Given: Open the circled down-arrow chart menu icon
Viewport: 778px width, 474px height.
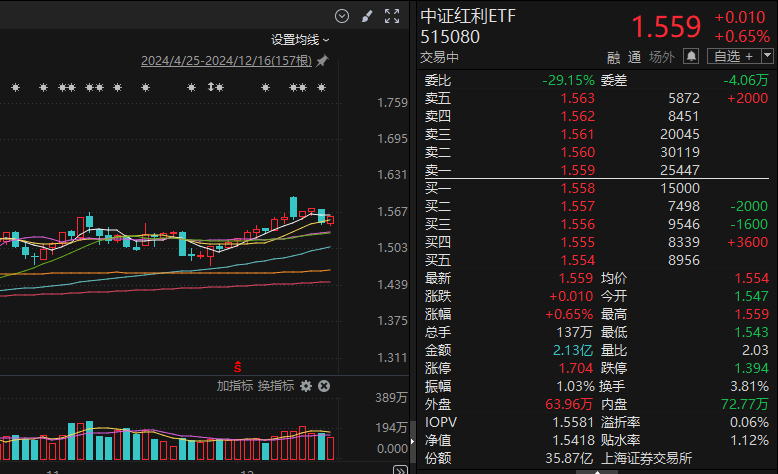Looking at the screenshot, I should point(342,16).
